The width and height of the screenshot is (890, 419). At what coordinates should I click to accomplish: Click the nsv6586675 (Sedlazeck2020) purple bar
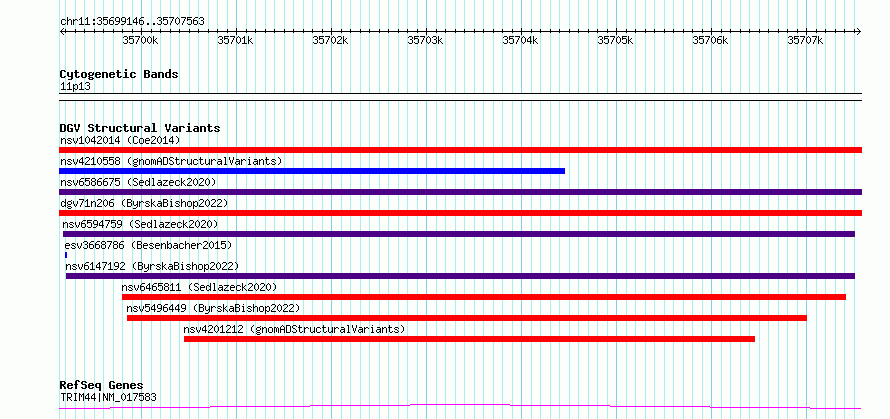pyautogui.click(x=460, y=192)
